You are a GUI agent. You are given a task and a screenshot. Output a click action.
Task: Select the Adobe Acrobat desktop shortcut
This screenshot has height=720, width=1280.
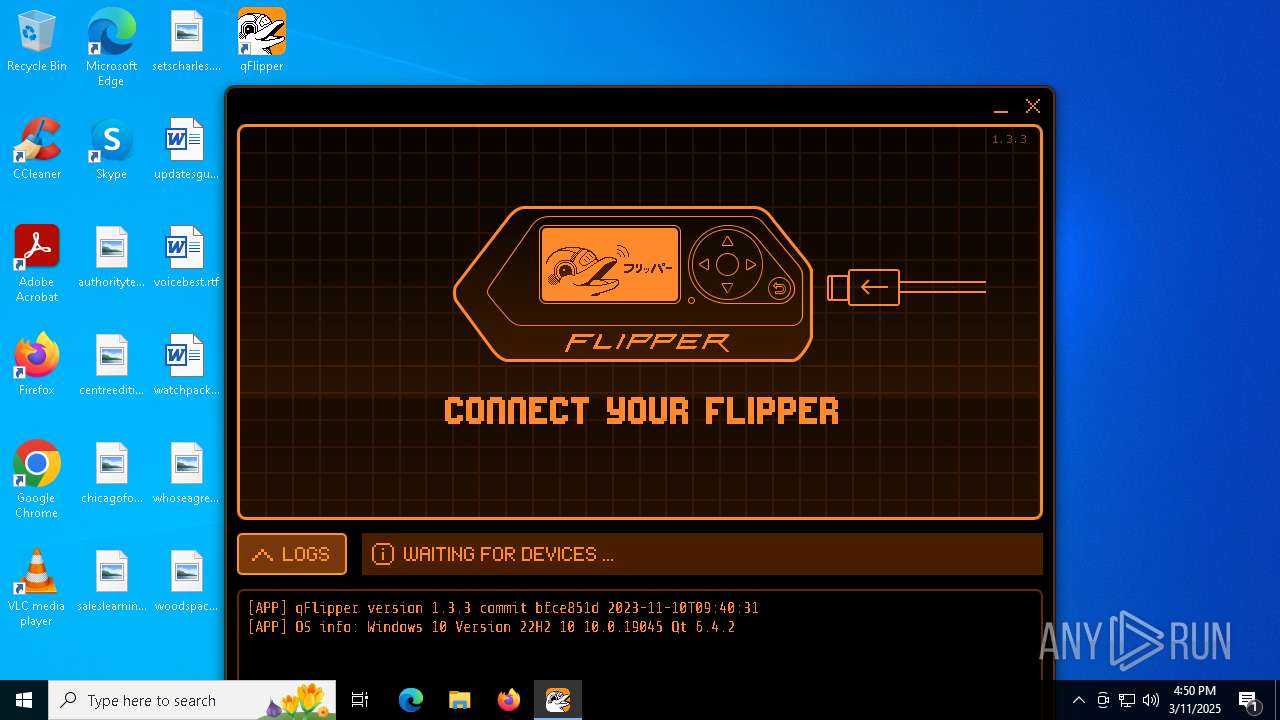[x=37, y=264]
